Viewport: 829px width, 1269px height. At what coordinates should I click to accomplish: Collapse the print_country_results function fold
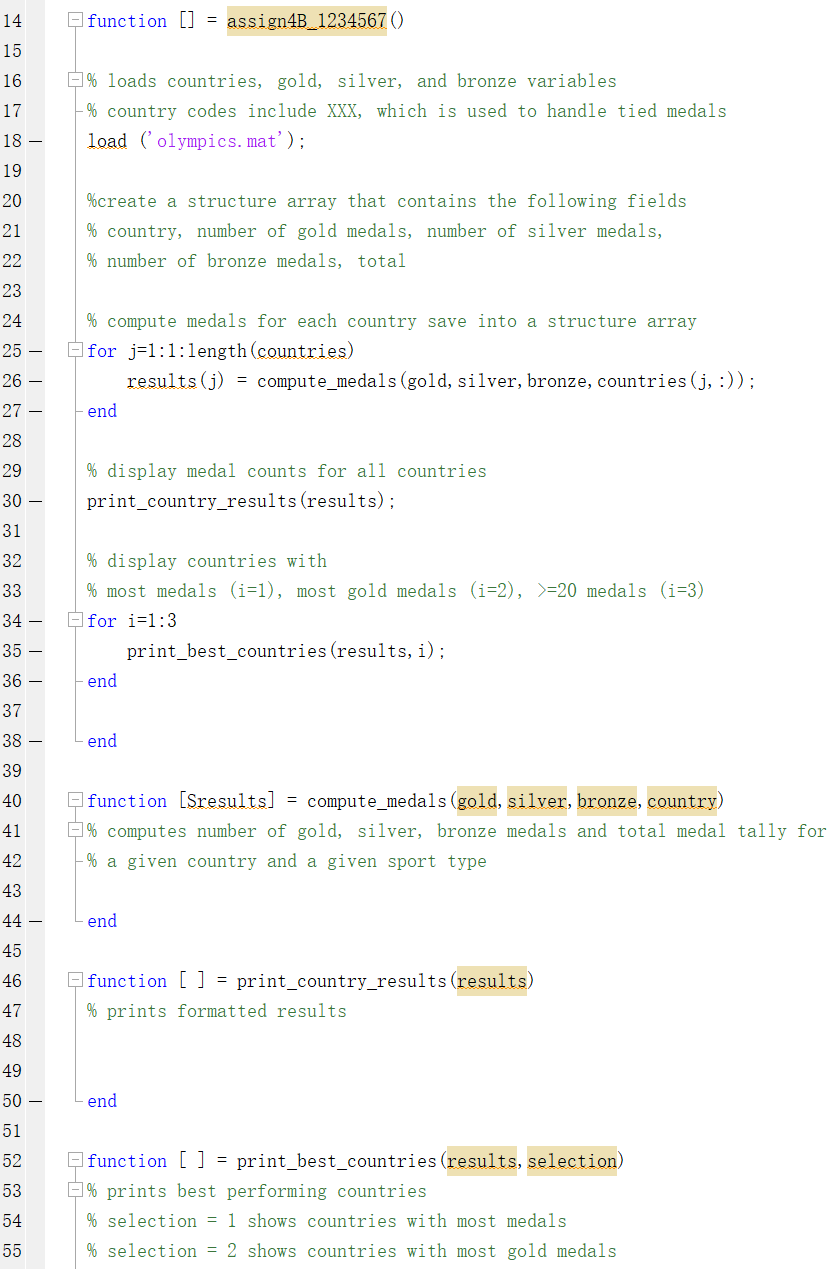coord(75,981)
